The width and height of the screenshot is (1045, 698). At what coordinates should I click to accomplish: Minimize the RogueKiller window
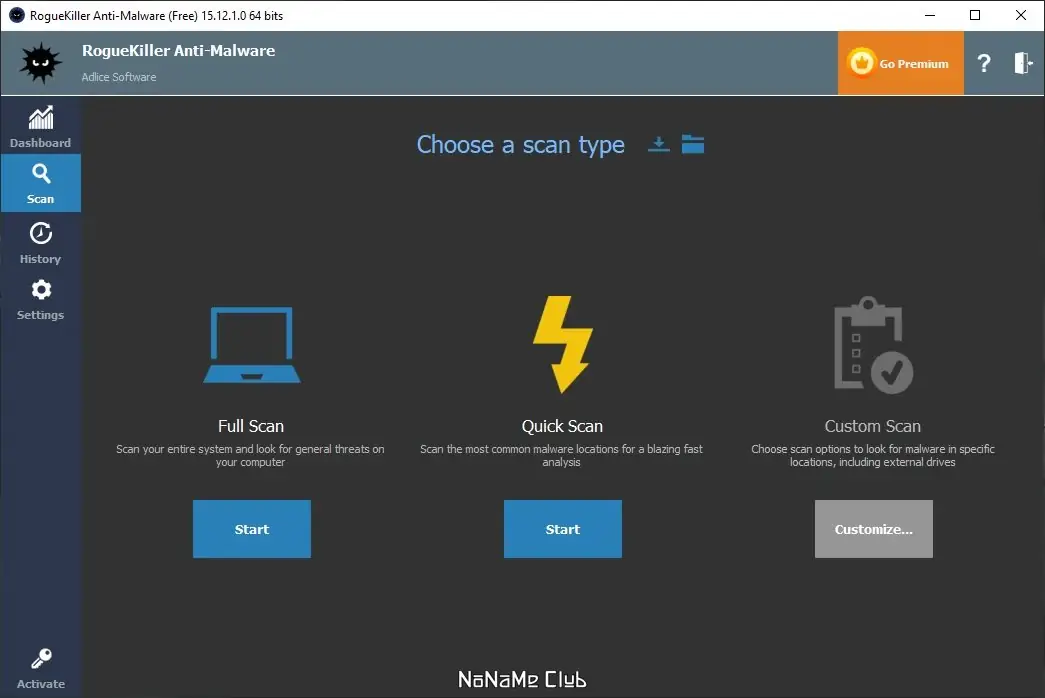[930, 15]
